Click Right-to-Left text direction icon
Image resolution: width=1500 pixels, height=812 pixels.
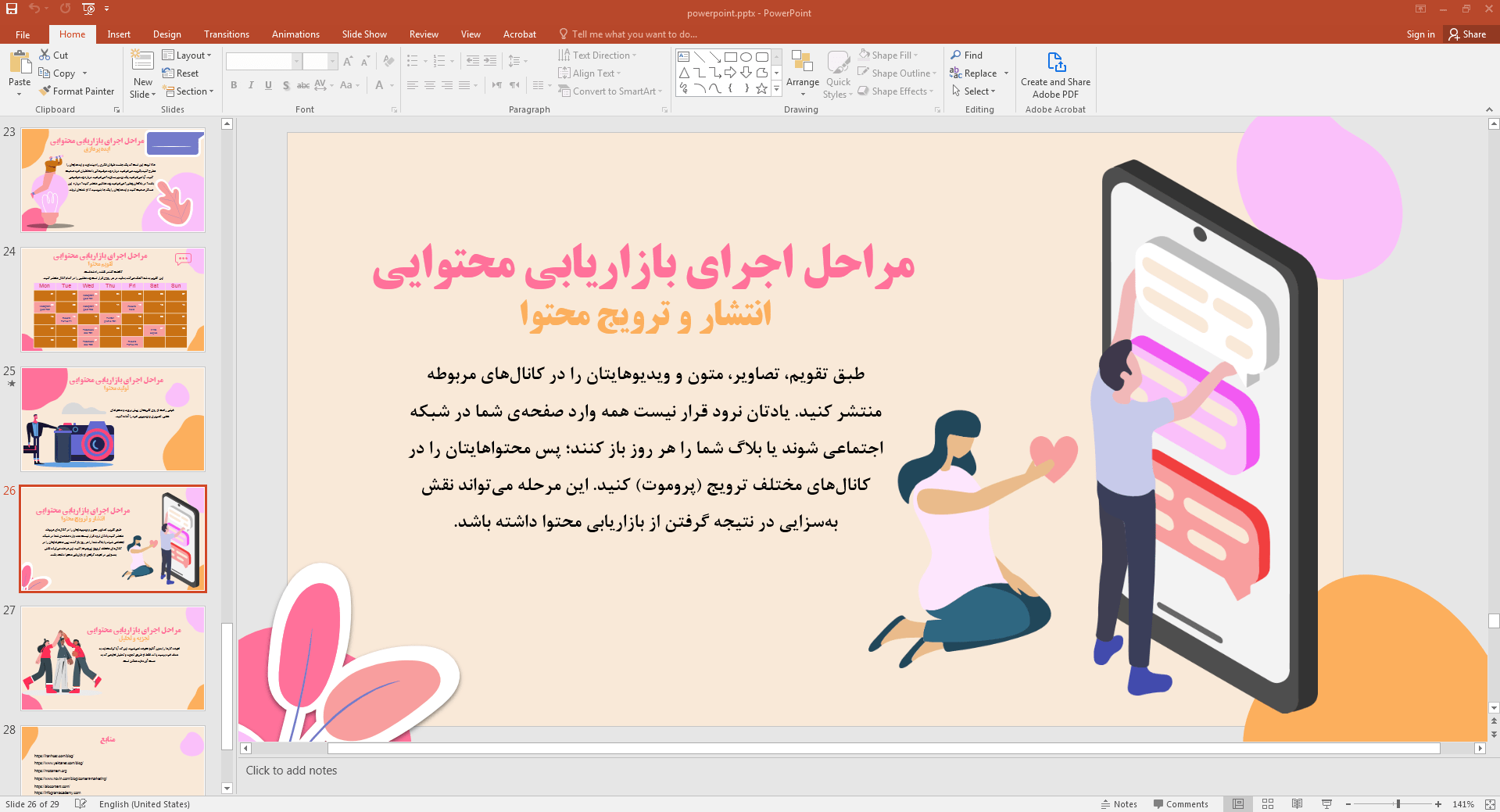(x=514, y=84)
